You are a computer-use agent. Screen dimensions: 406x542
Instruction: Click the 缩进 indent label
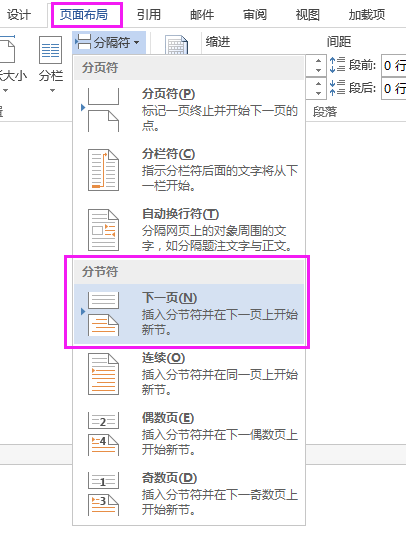click(x=218, y=42)
